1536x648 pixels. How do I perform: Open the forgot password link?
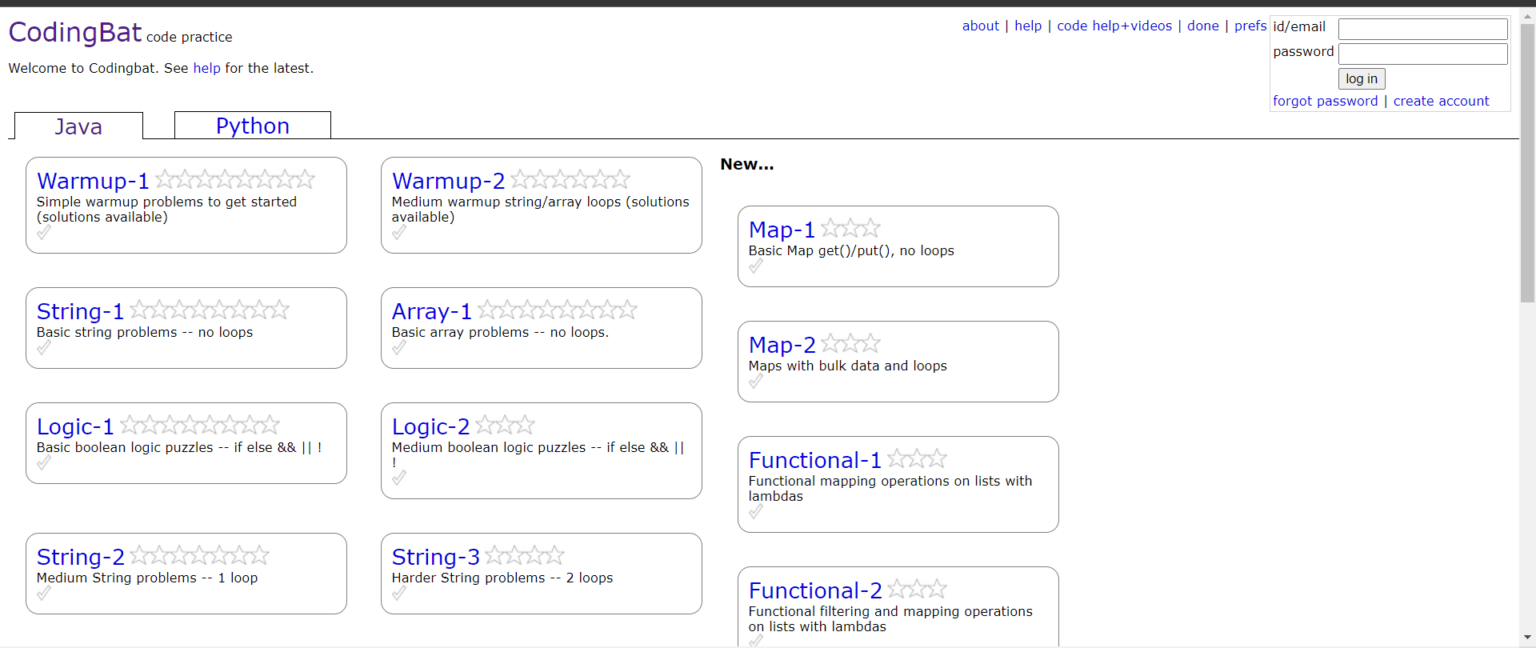[x=1325, y=101]
